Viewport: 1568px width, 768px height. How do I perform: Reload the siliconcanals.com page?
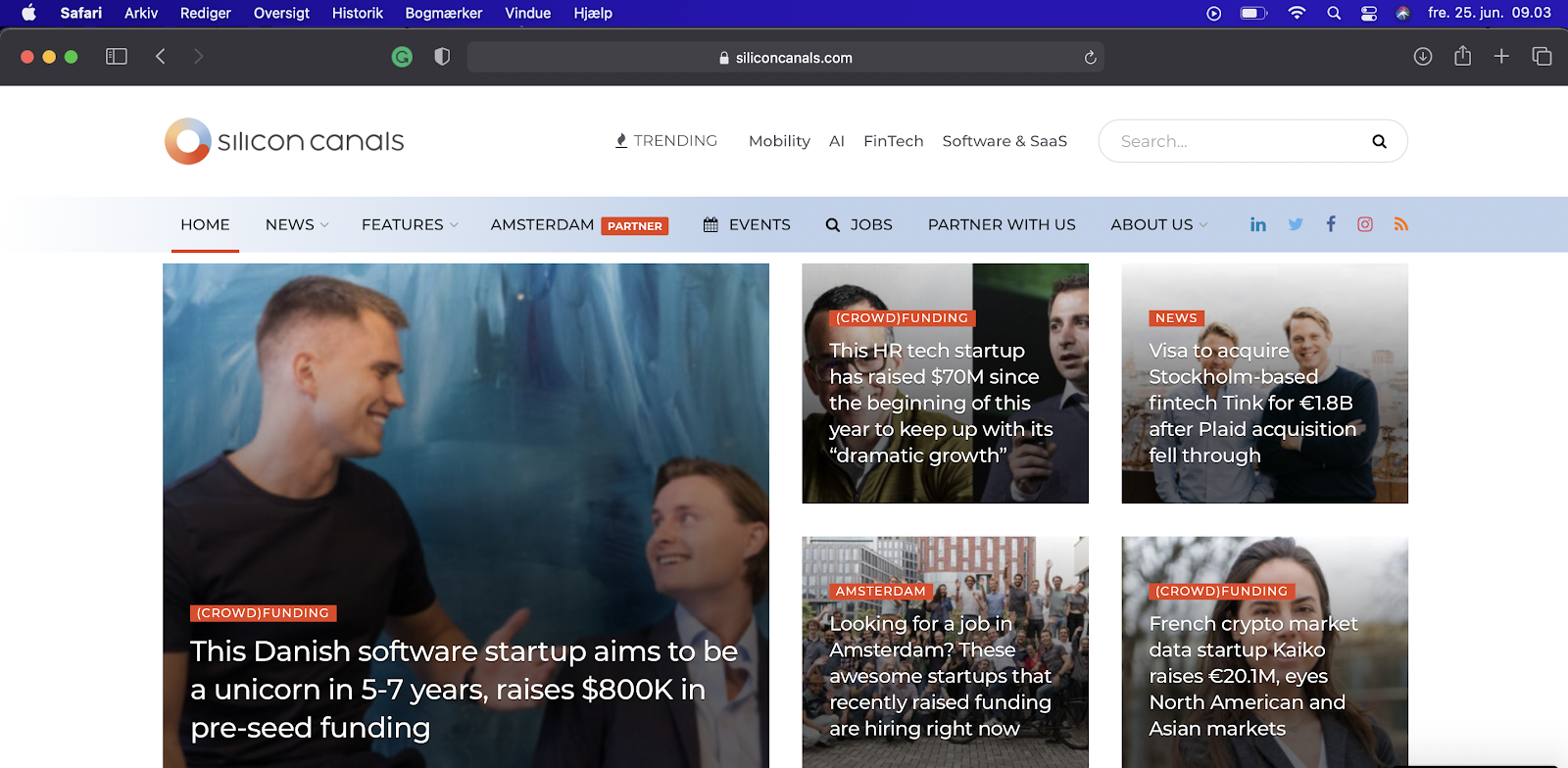coord(1090,58)
